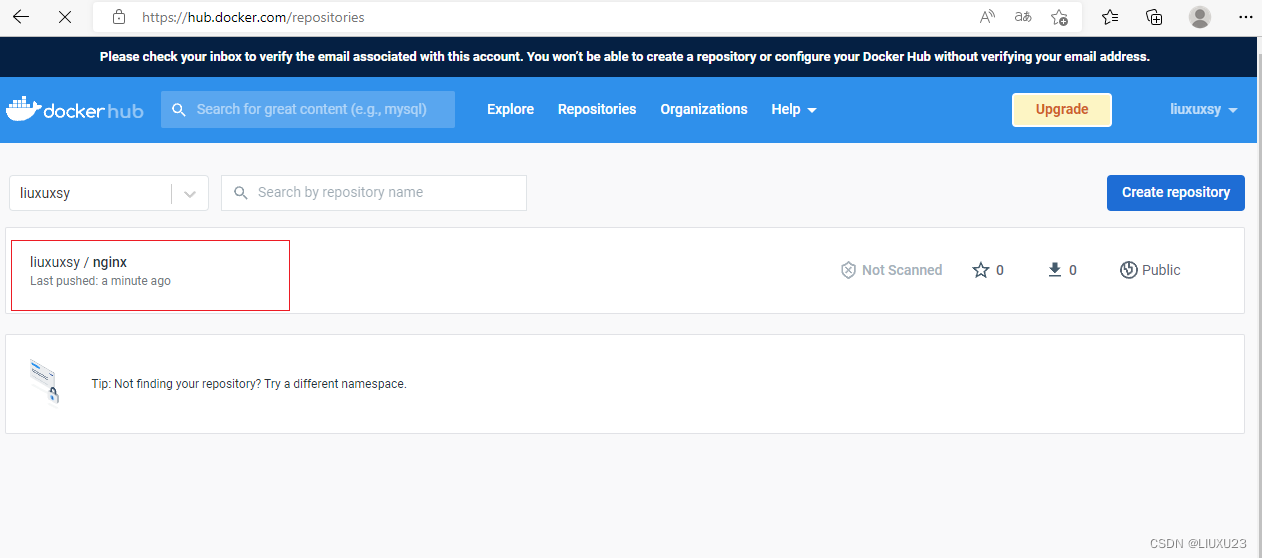Go to Repositories nav item
This screenshot has height=558, width=1262.
pos(597,109)
